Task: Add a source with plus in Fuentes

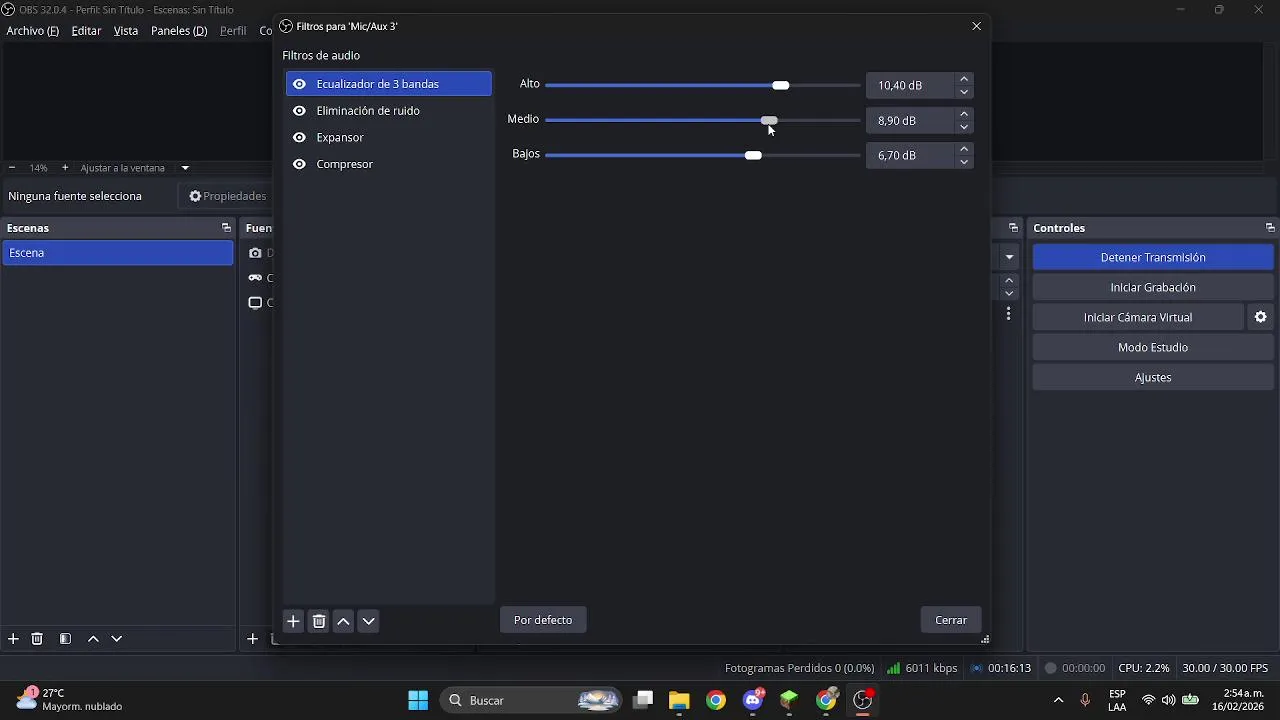Action: (253, 639)
